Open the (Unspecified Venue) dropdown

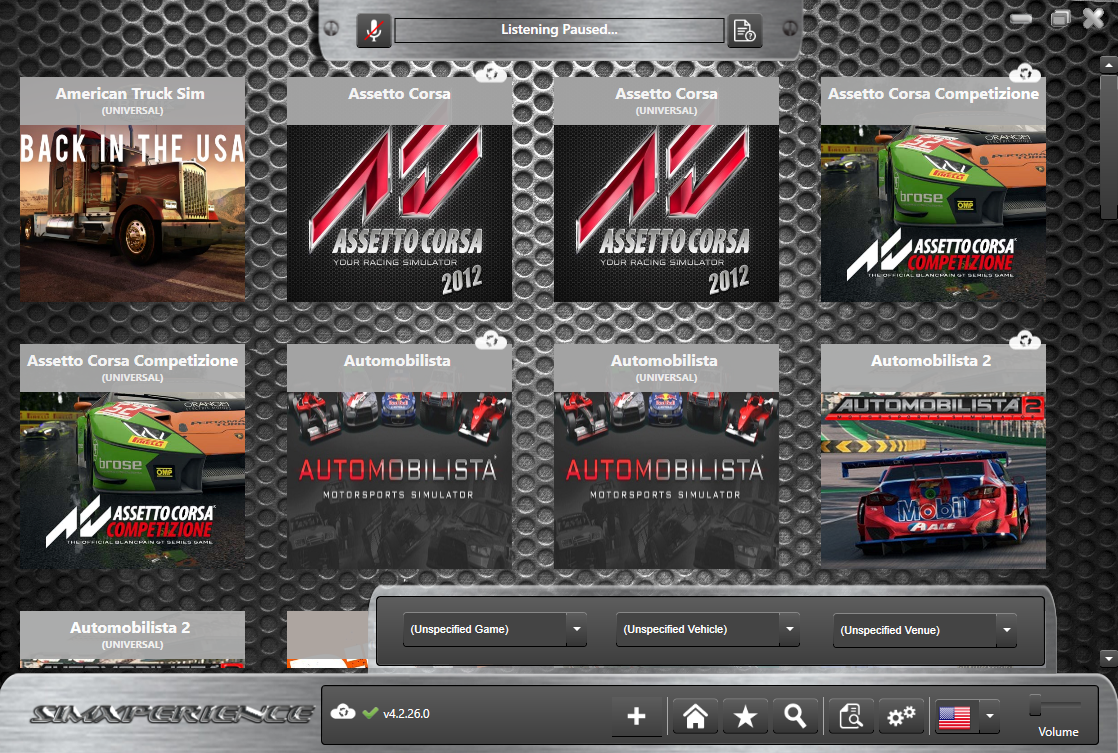(x=1007, y=629)
